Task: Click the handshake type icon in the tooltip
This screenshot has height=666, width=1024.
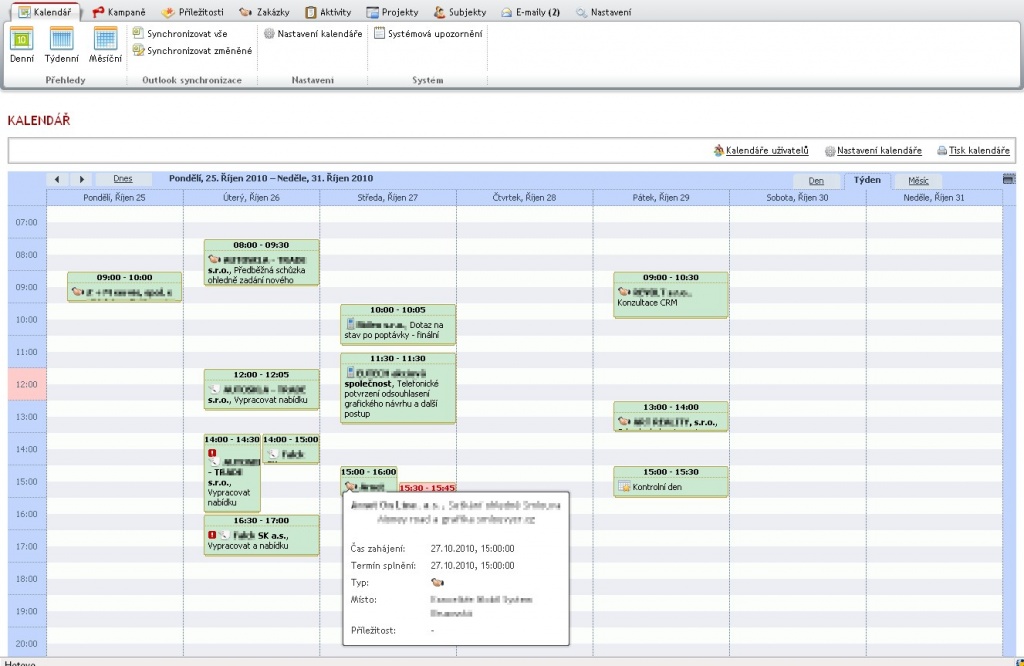Action: [x=437, y=582]
